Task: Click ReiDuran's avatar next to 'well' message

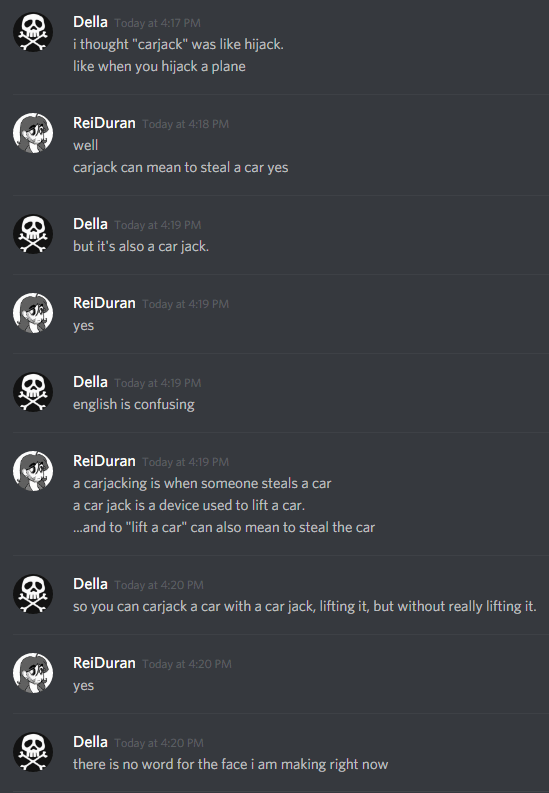Action: [33, 133]
